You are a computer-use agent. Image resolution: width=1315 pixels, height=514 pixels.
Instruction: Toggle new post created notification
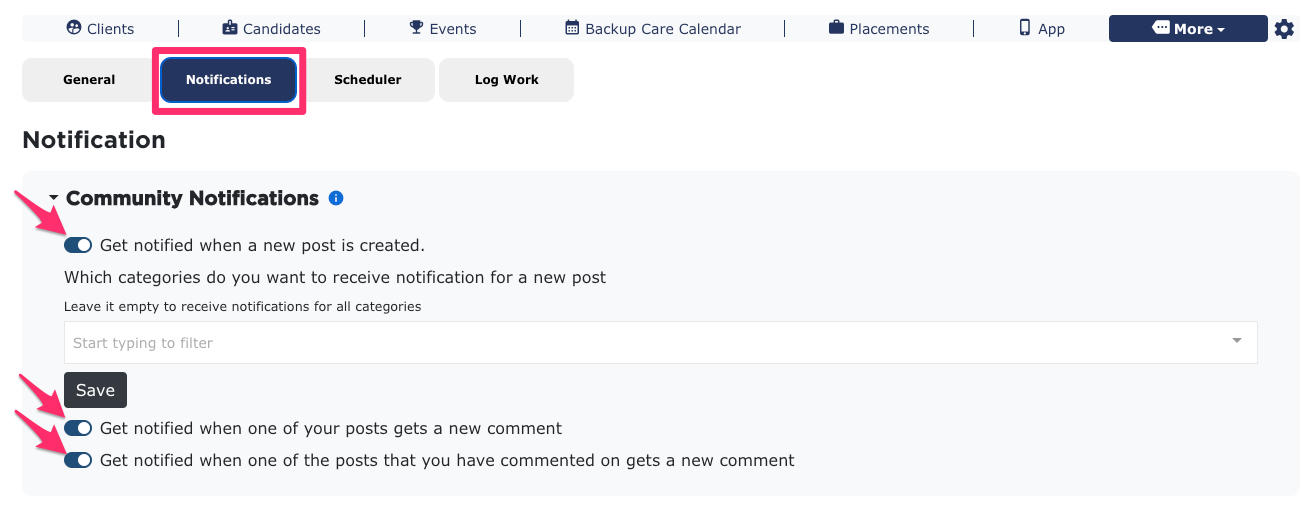[78, 245]
